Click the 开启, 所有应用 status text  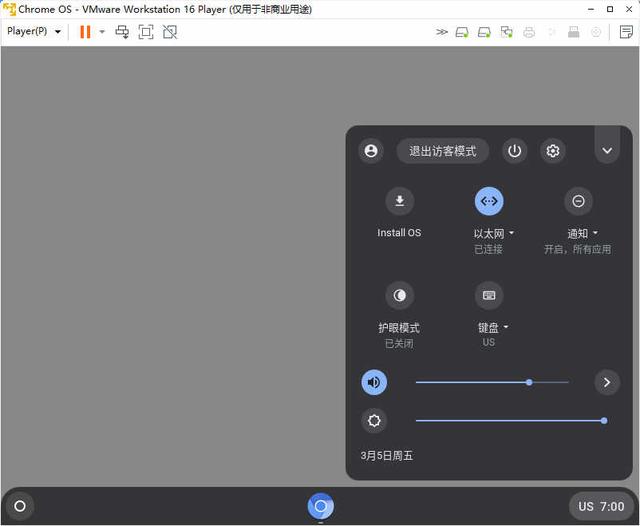[x=578, y=249]
